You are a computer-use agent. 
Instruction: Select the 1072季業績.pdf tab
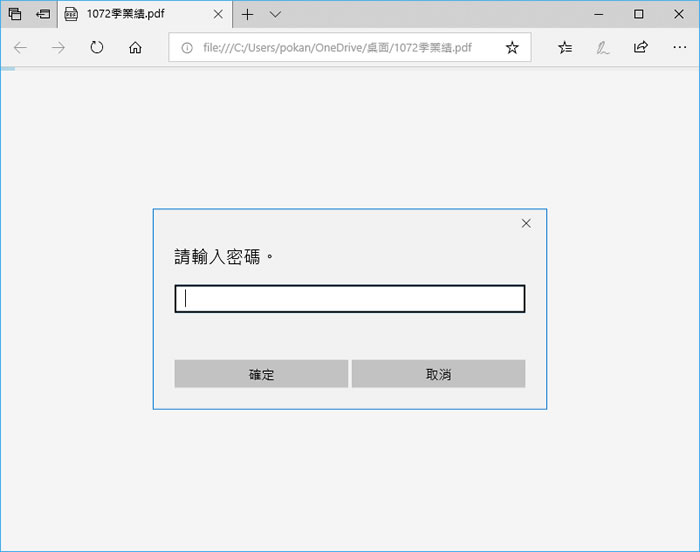click(x=130, y=14)
